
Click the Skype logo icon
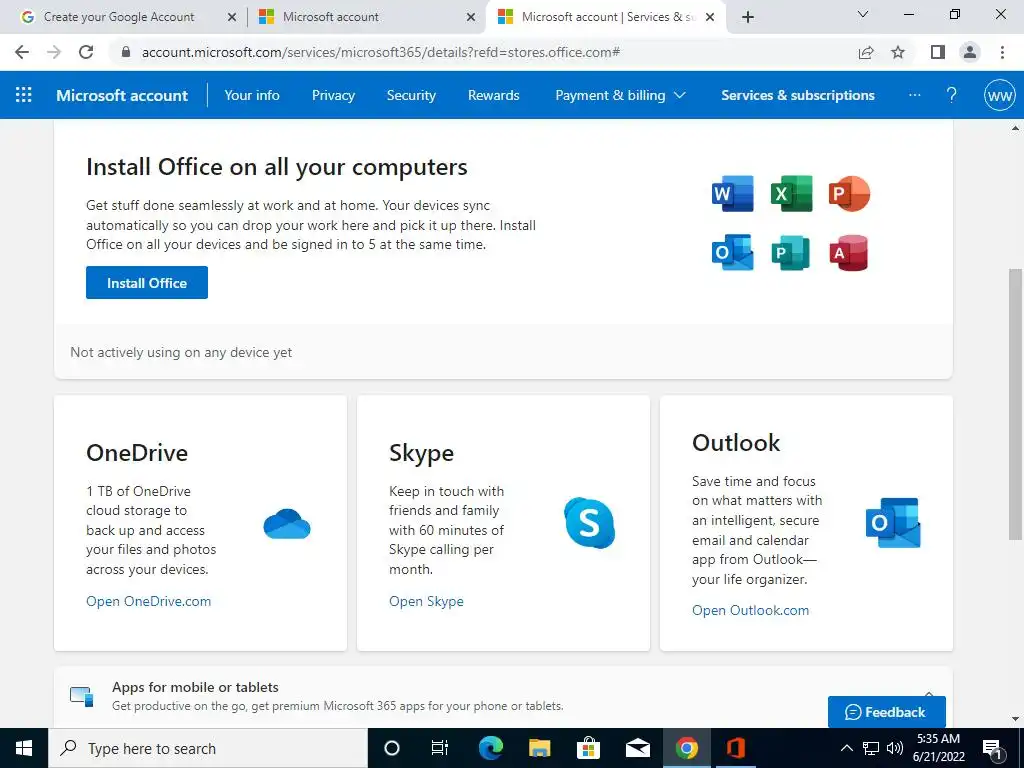[x=589, y=522]
